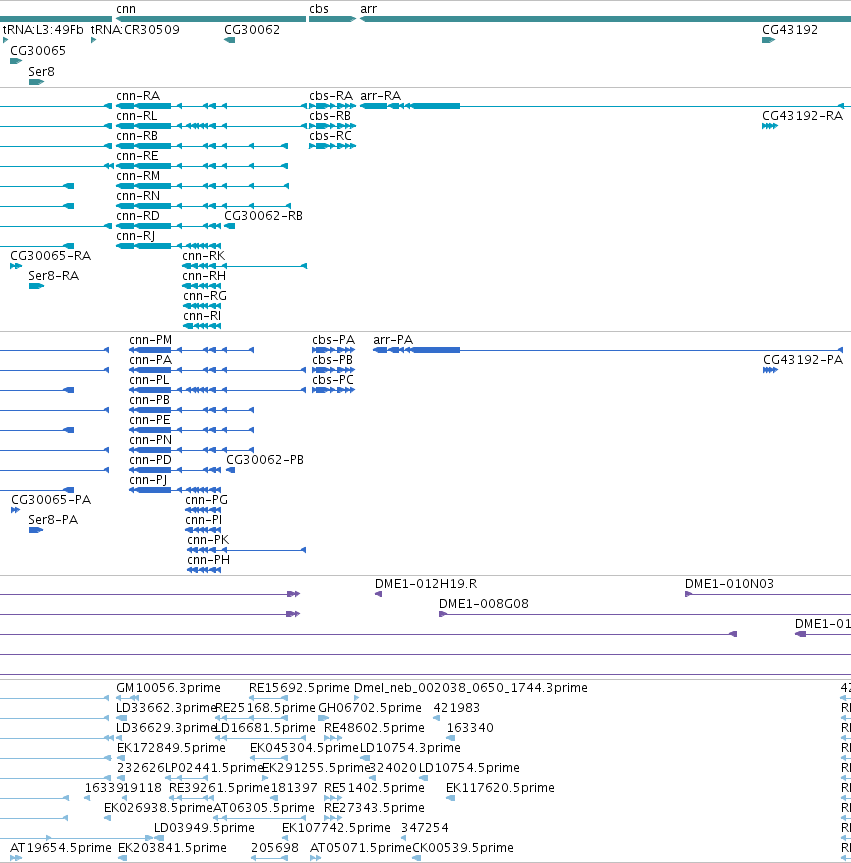Screen dimensions: 851x863
Task: Click the cnn-PH protein label
Action: (x=209, y=560)
